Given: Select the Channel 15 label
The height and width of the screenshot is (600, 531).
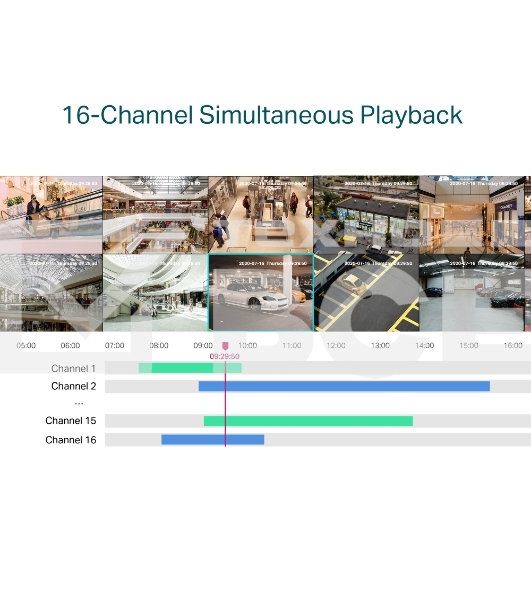Looking at the screenshot, I should tap(71, 421).
